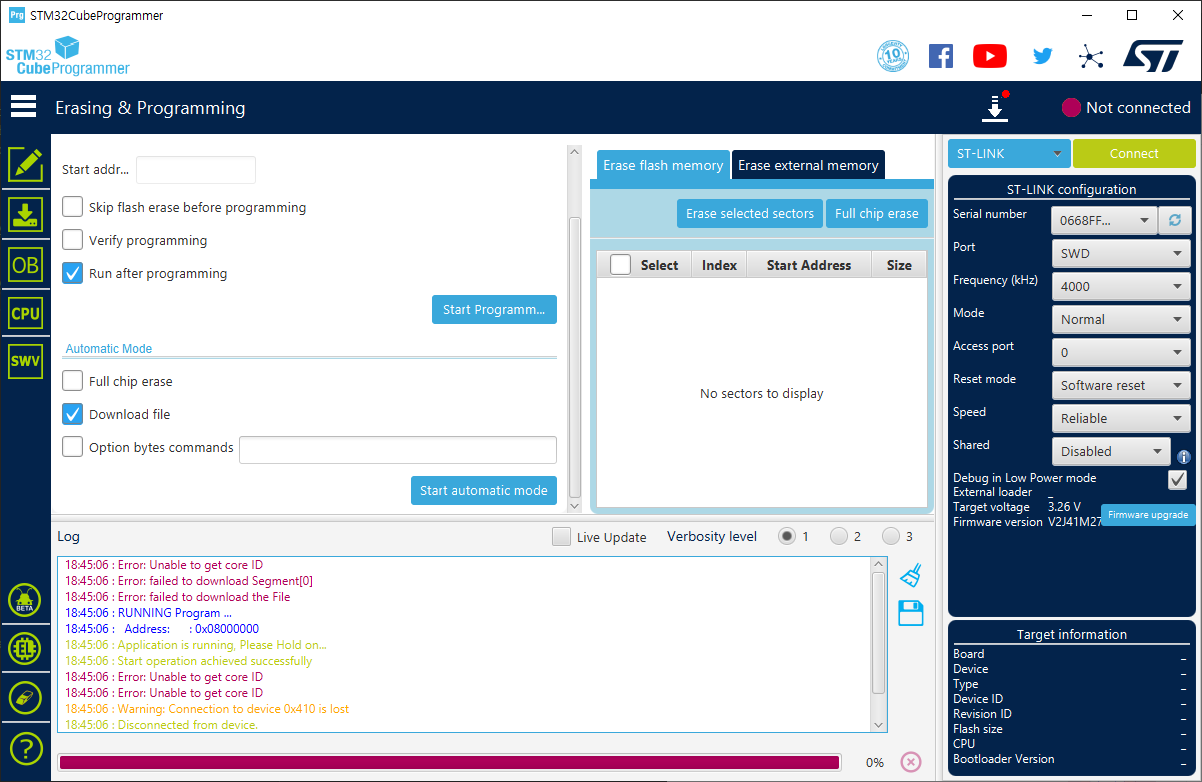Open the Speed Reliable dropdown
The width and height of the screenshot is (1202, 782).
coord(1121,418)
